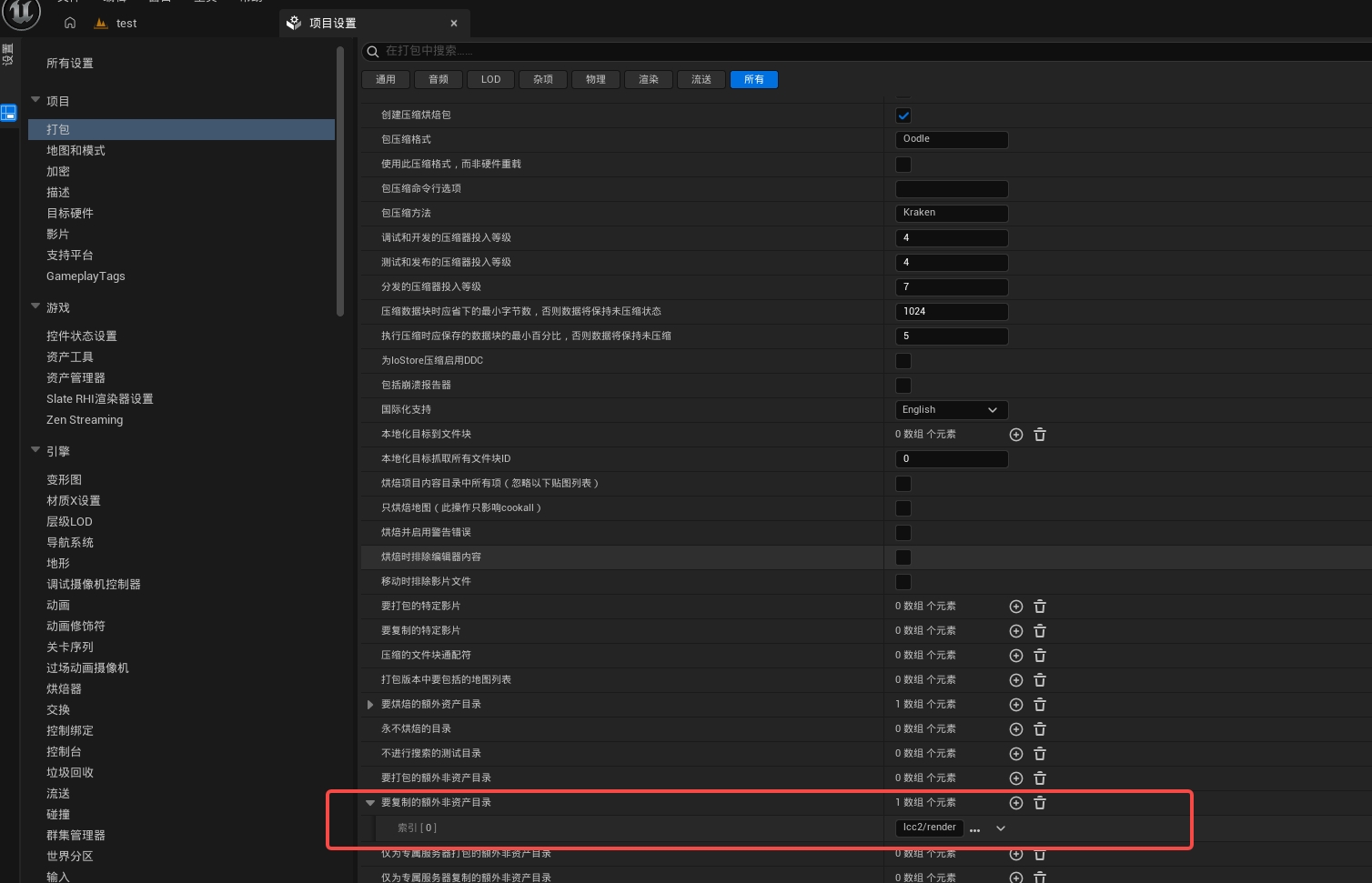Select the 渲染 filter tab
1372x883 pixels.
point(649,80)
